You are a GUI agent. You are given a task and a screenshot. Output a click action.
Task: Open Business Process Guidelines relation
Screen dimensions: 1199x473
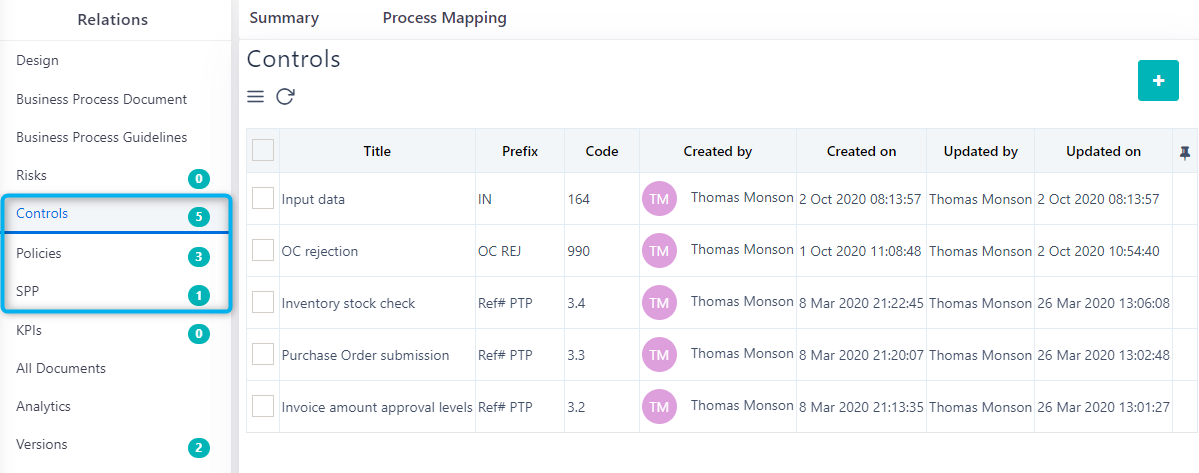(x=101, y=137)
